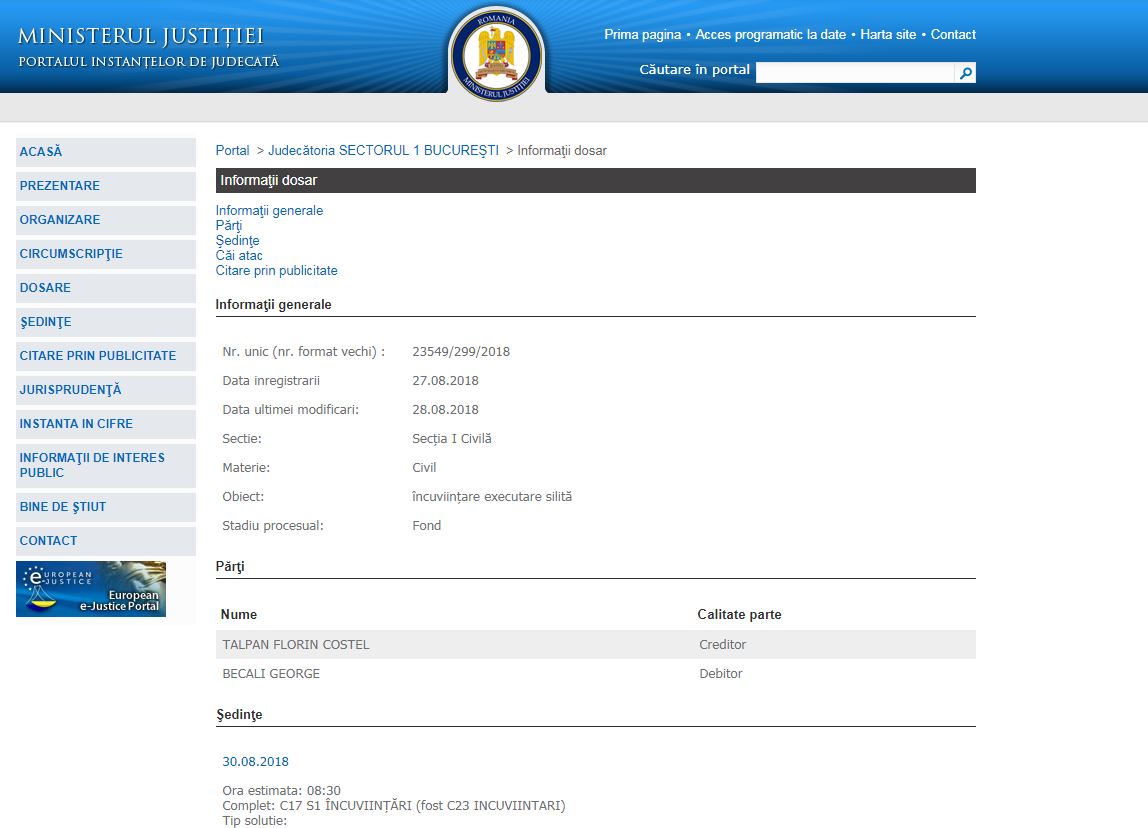The height and width of the screenshot is (828, 1148).
Task: Jump to Informaţii generale section link
Action: [x=269, y=211]
